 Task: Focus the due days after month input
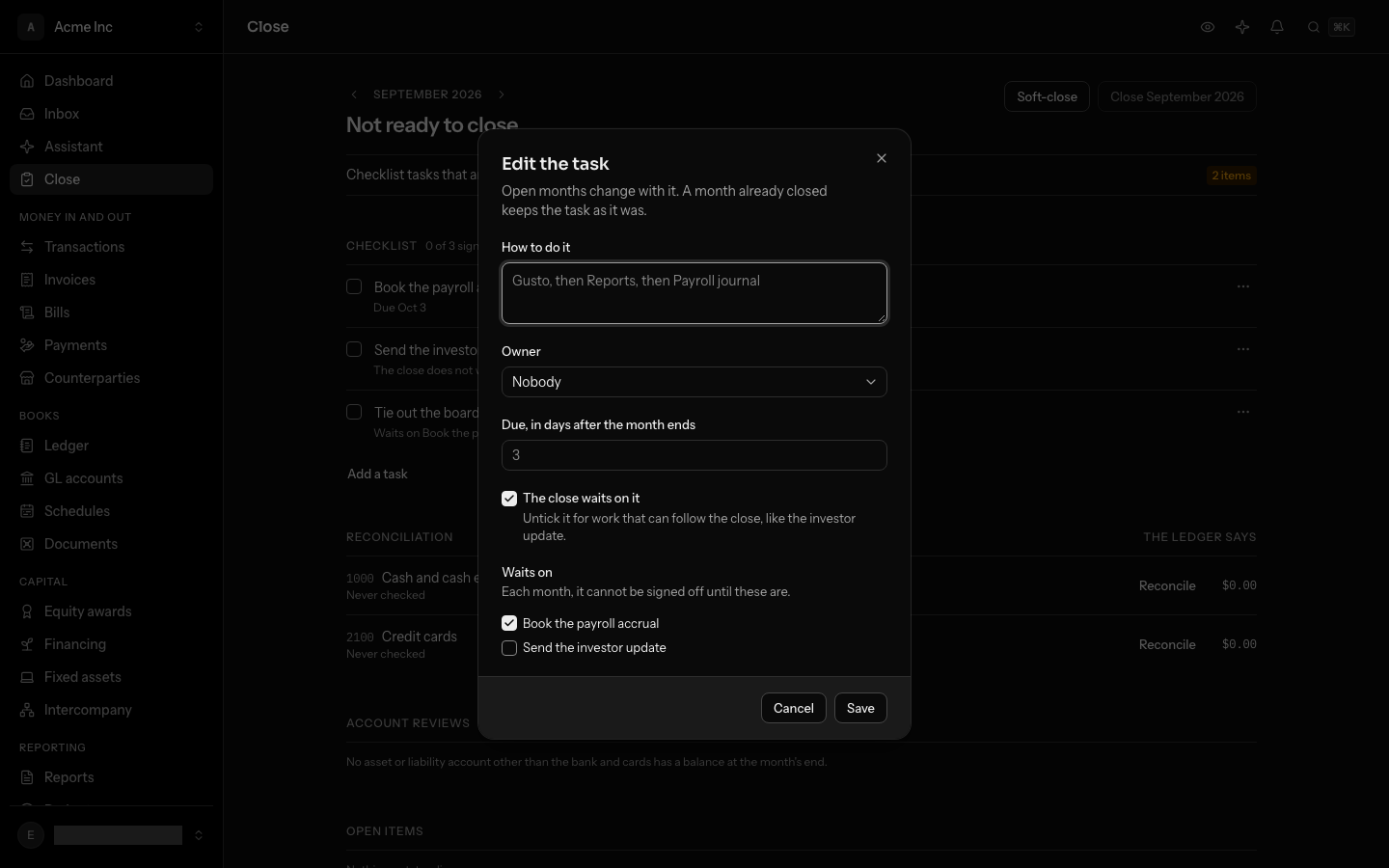(694, 455)
